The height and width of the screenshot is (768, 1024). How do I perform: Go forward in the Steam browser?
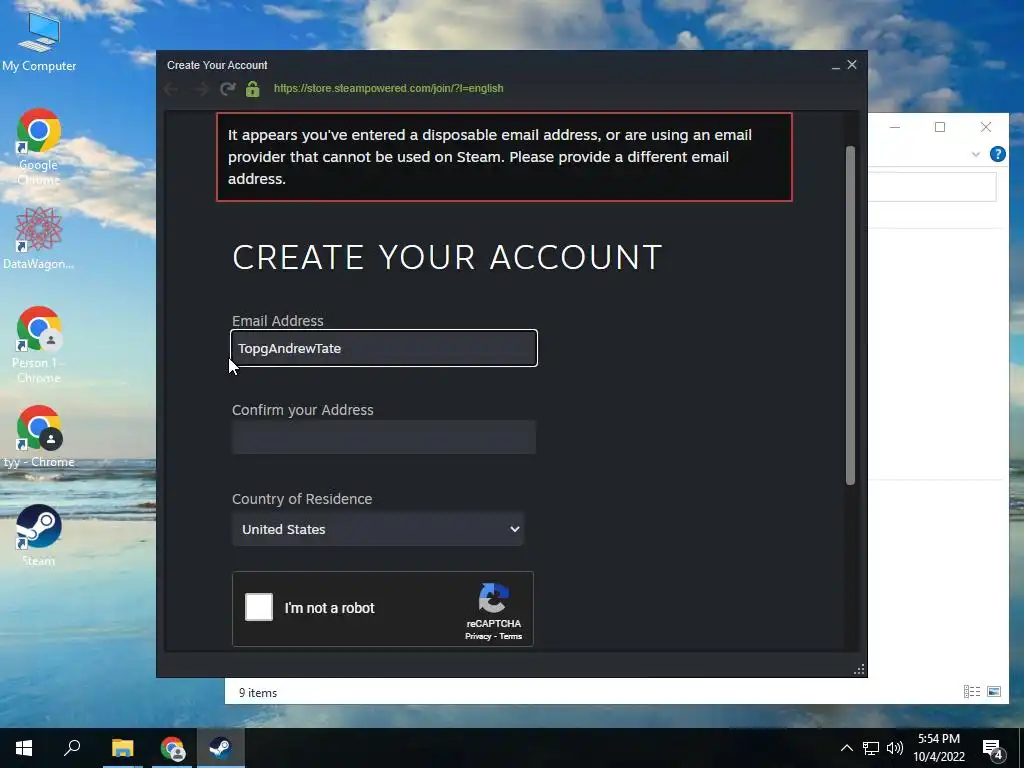point(200,89)
